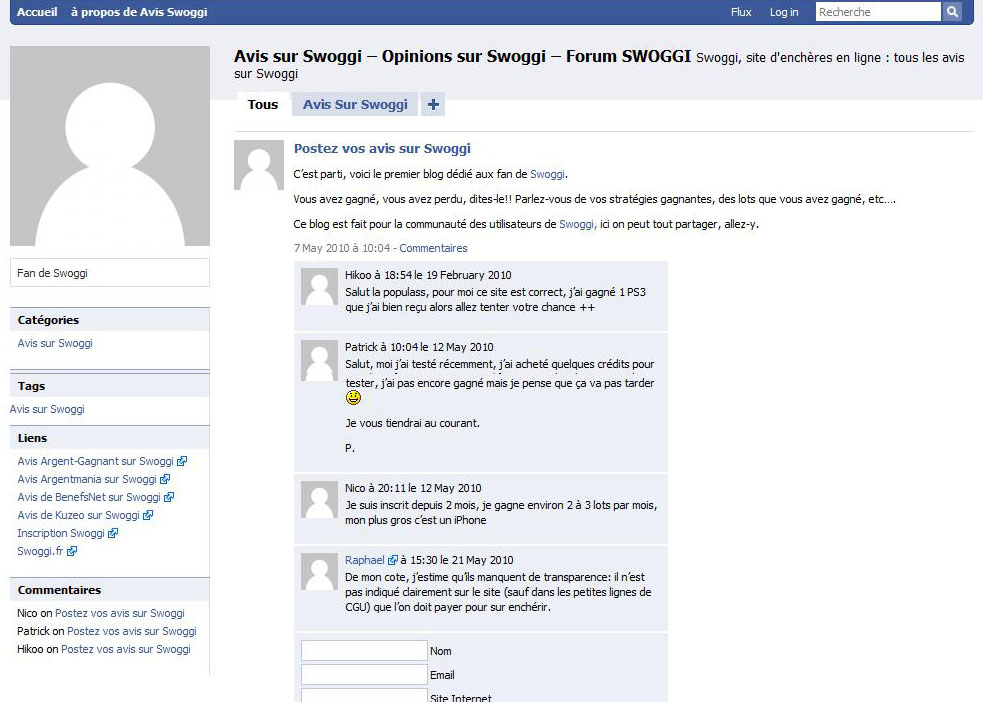Click Raphael's comment avatar

[320, 572]
